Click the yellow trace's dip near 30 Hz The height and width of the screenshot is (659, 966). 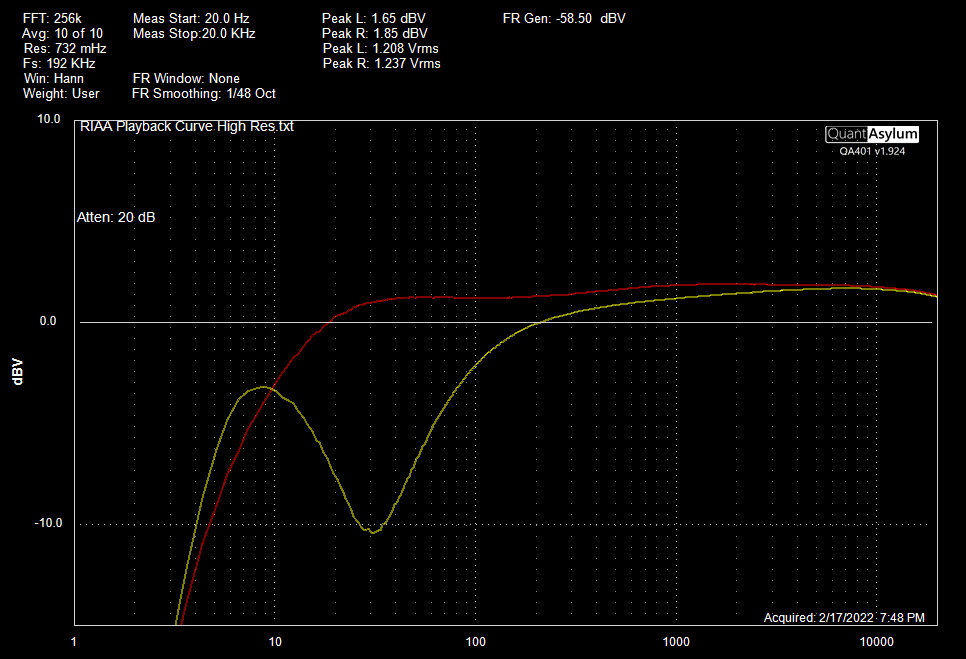point(373,532)
